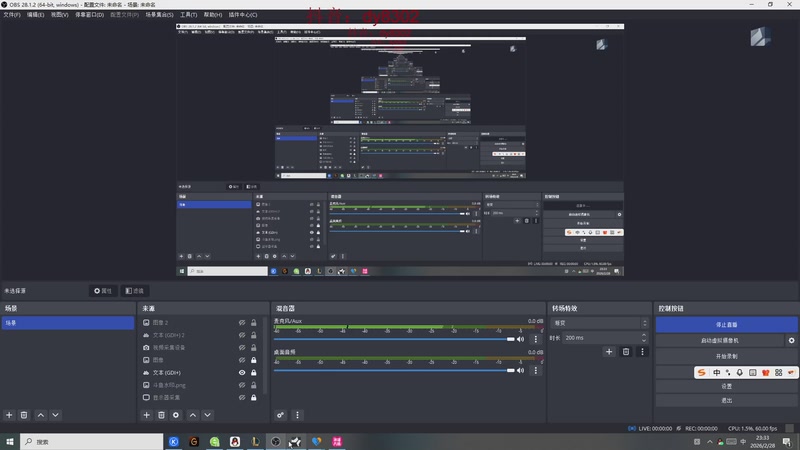Viewport: 800px width, 450px height.
Task: Move the scene up in Scenes panel
Action: coord(41,415)
